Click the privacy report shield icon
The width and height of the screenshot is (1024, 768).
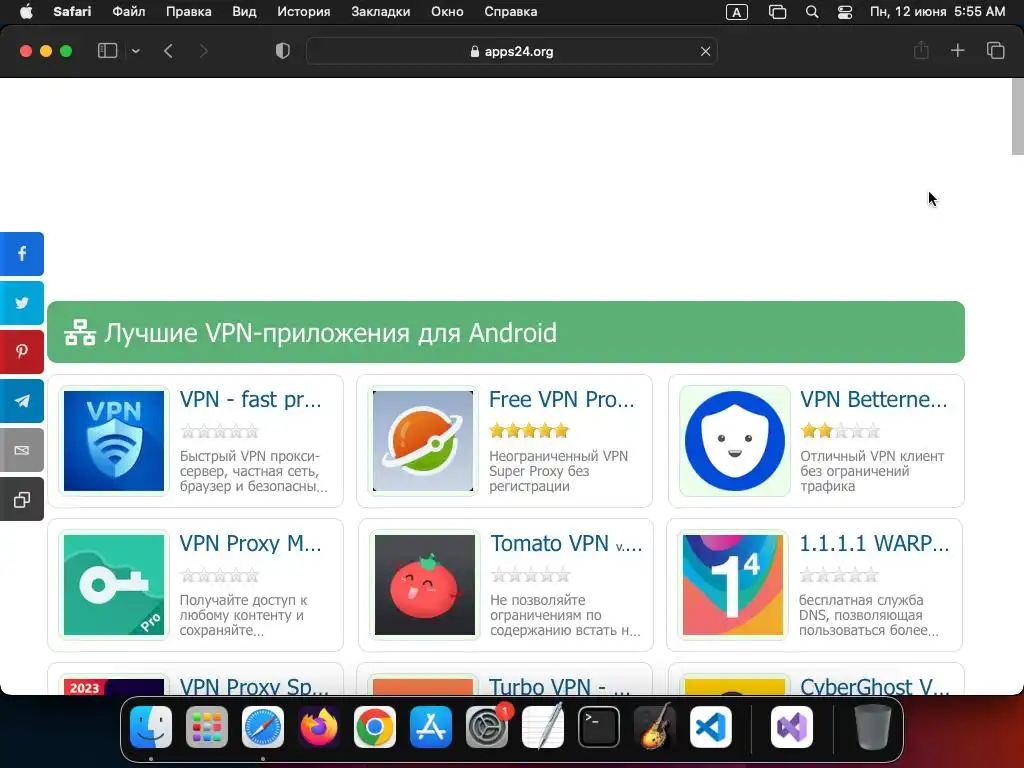282,51
